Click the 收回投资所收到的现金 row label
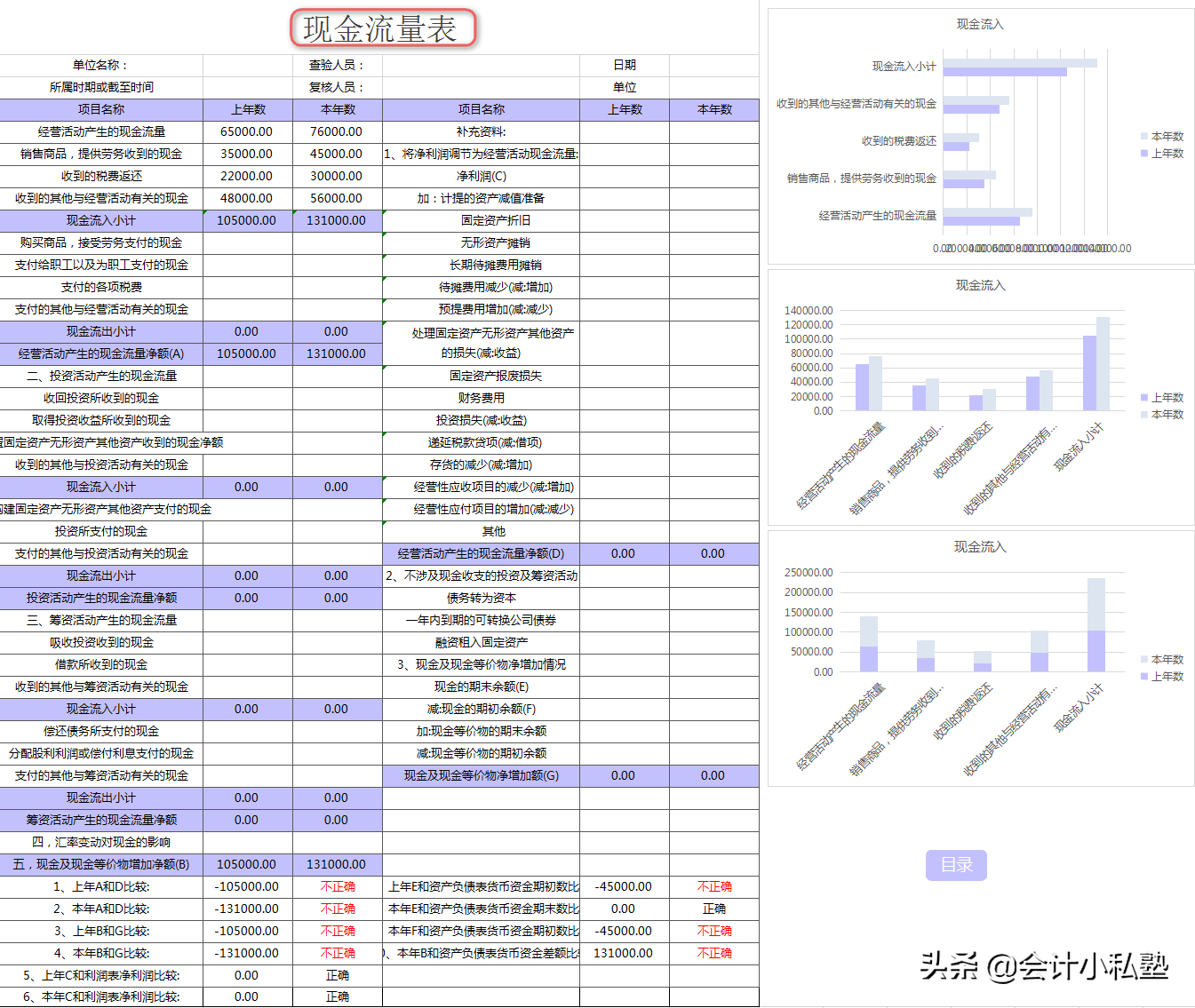1195x1008 pixels. (x=101, y=398)
